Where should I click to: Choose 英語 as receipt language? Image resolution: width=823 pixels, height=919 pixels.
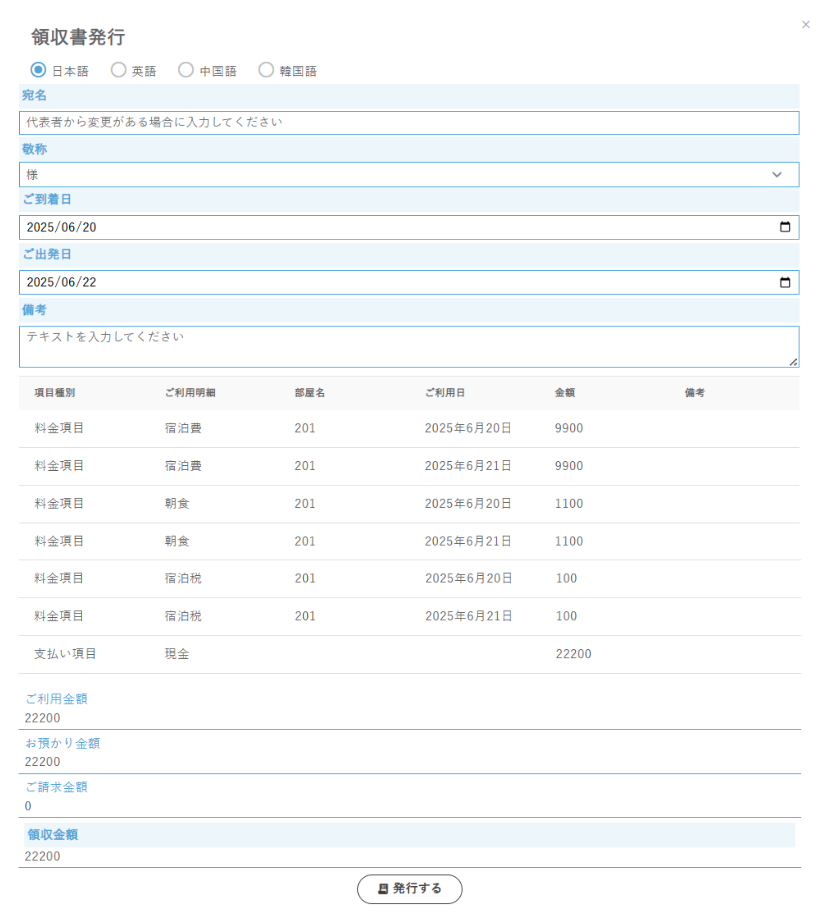pyautogui.click(x=119, y=70)
